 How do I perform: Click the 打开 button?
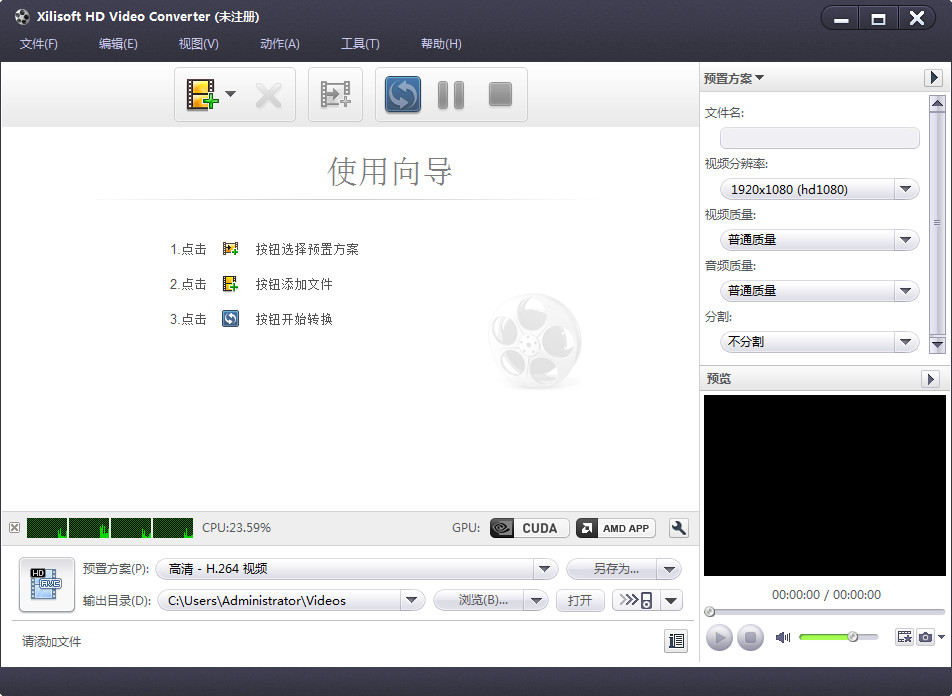point(580,601)
